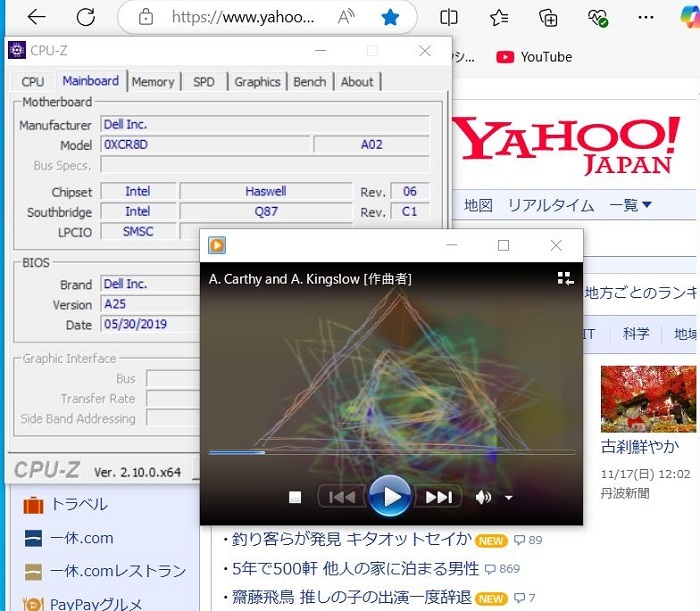700x611 pixels.
Task: Open the Memory tab in CPU-Z
Action: point(153,82)
